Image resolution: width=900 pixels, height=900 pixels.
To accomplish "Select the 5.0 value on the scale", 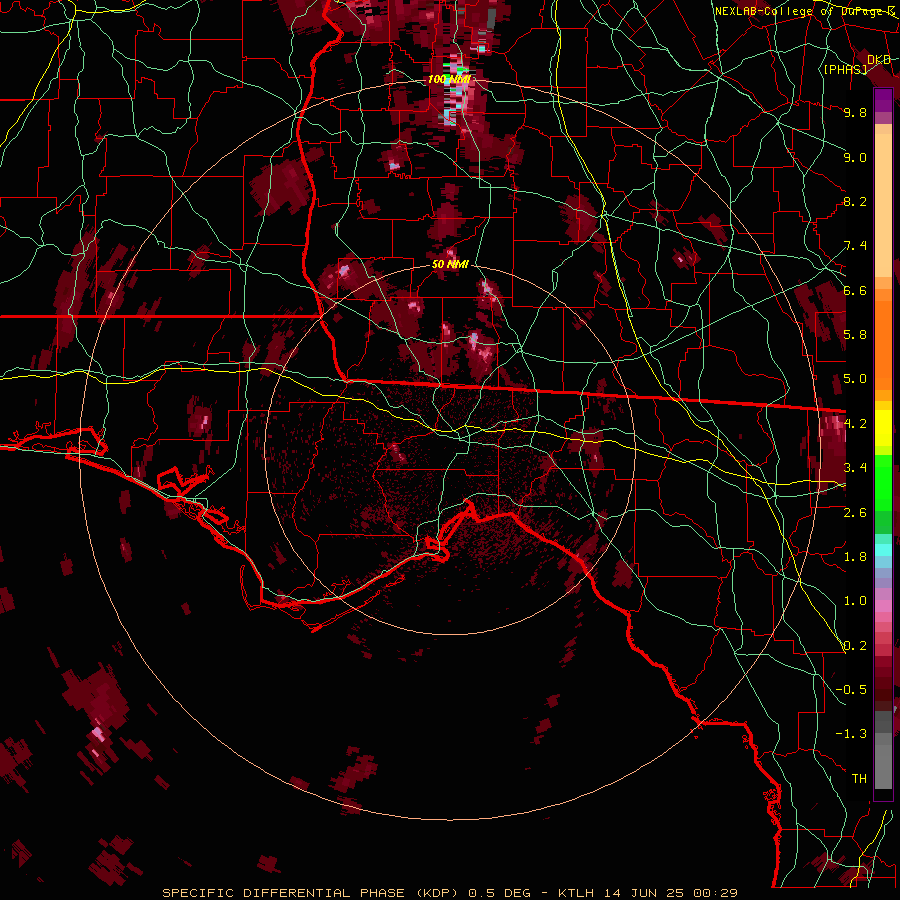I will (855, 379).
